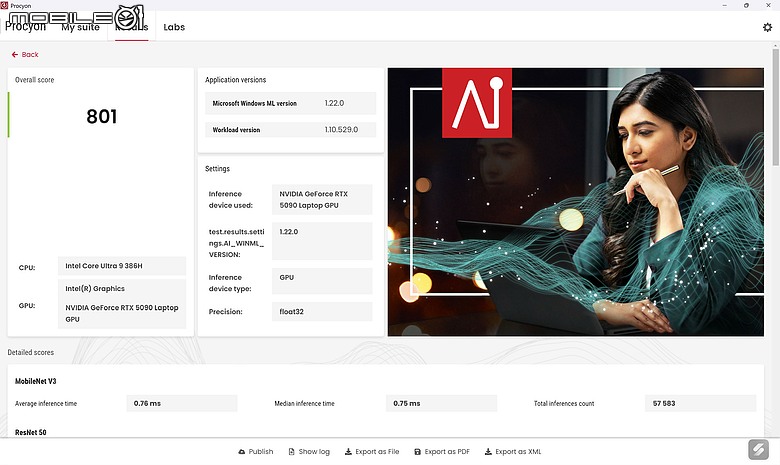Screen dimensions: 780x465
Task: Switch to the Labs tab
Action: pyautogui.click(x=174, y=27)
